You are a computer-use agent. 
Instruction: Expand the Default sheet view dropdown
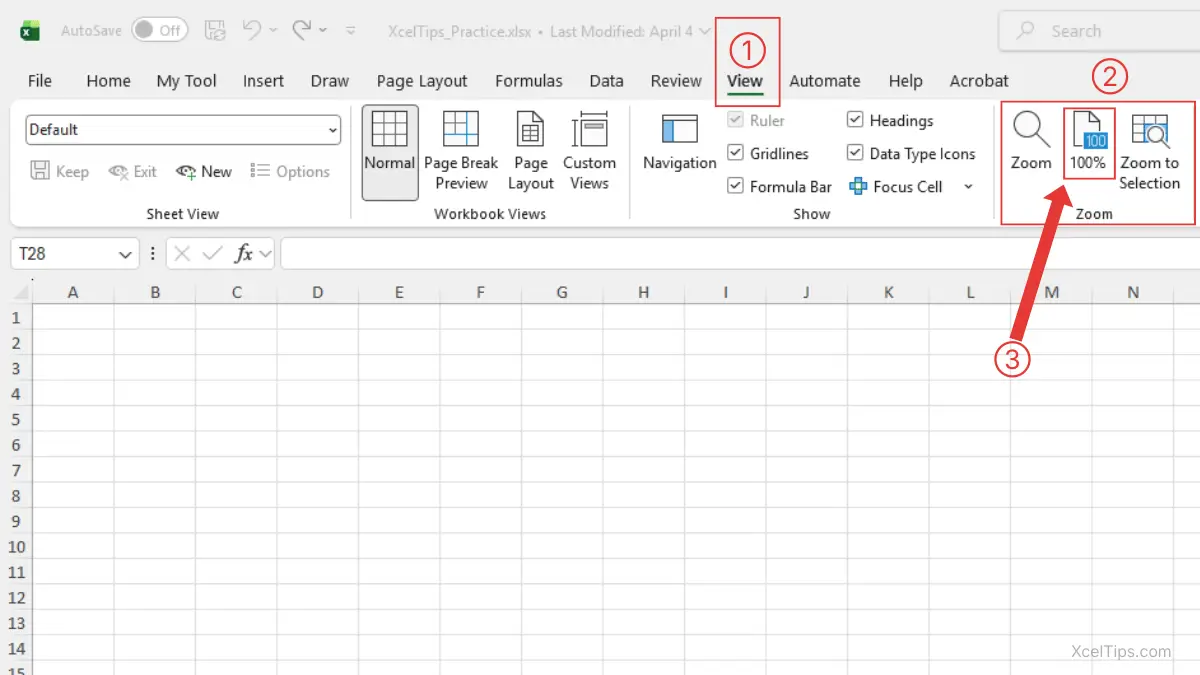tap(332, 130)
